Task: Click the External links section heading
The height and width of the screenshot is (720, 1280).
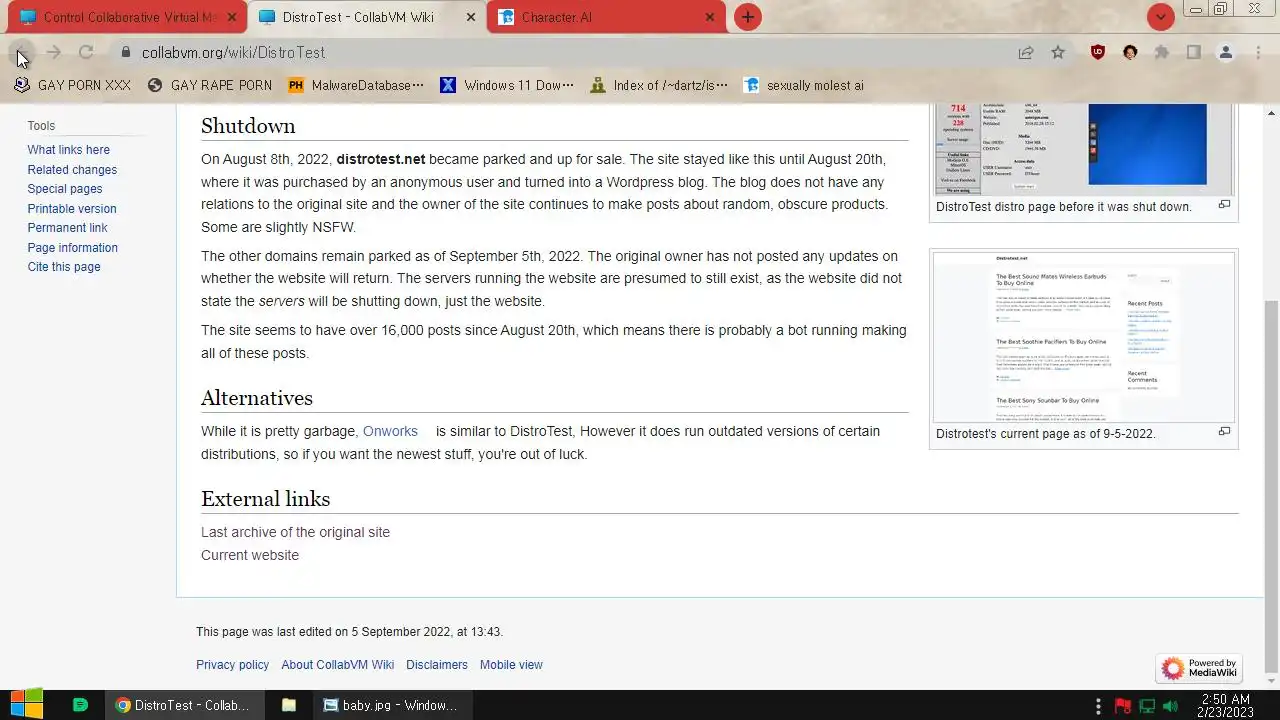Action: pyautogui.click(x=265, y=498)
